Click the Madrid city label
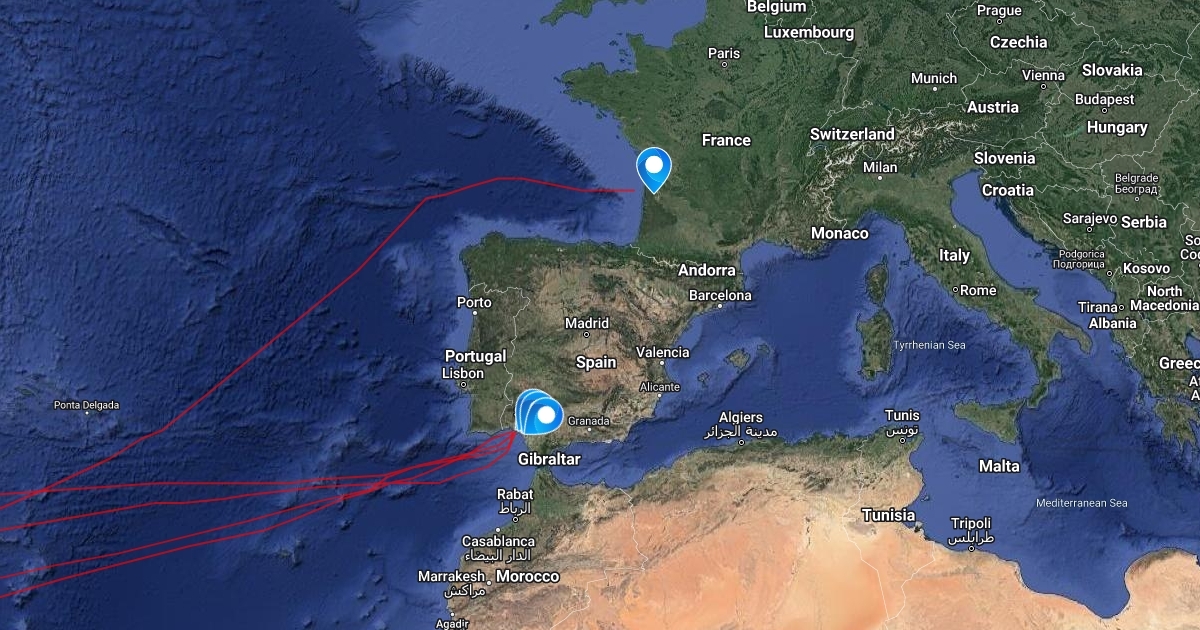This screenshot has width=1200, height=630. click(x=587, y=323)
